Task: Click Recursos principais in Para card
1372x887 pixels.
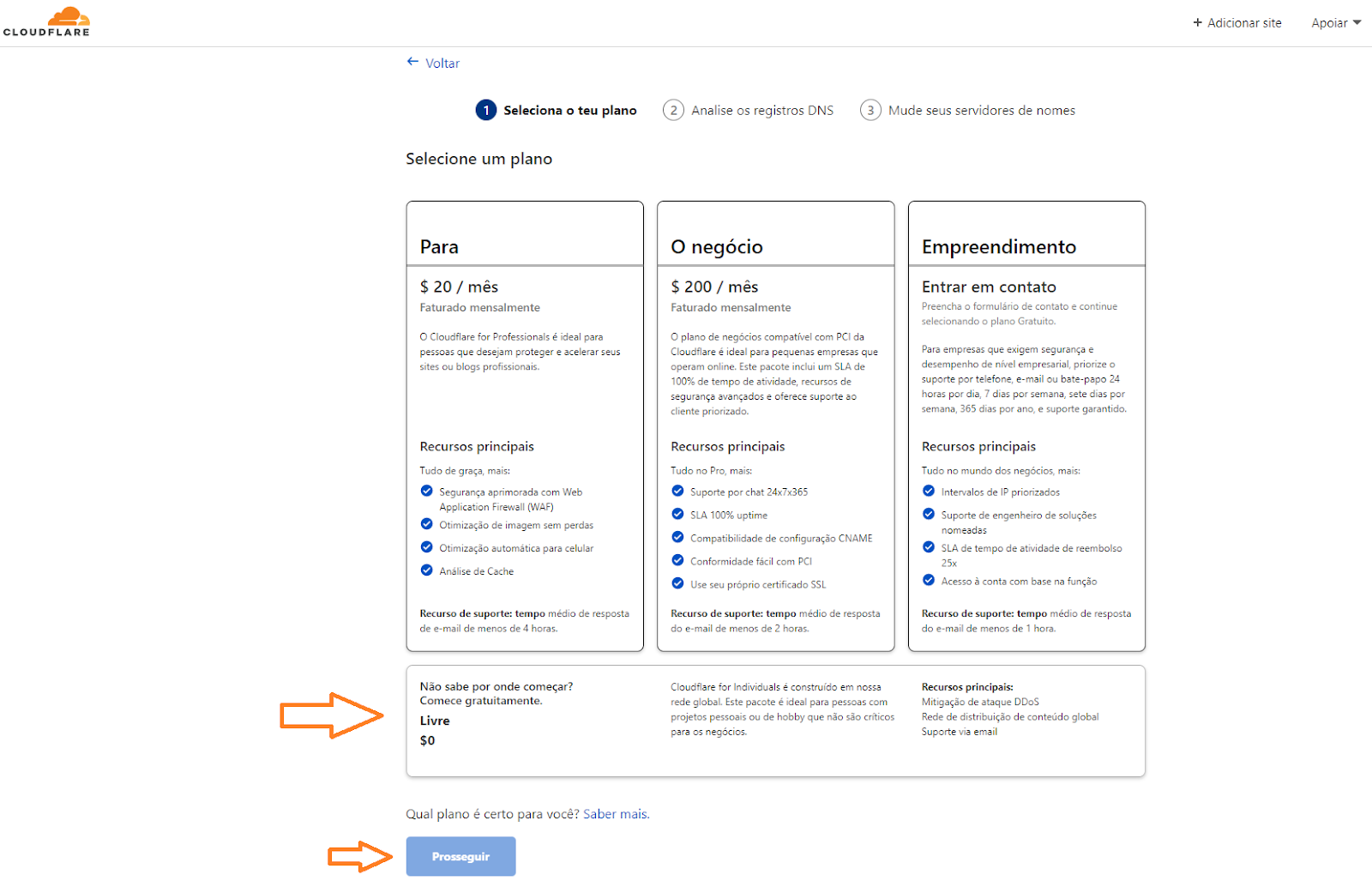Action: tap(477, 446)
